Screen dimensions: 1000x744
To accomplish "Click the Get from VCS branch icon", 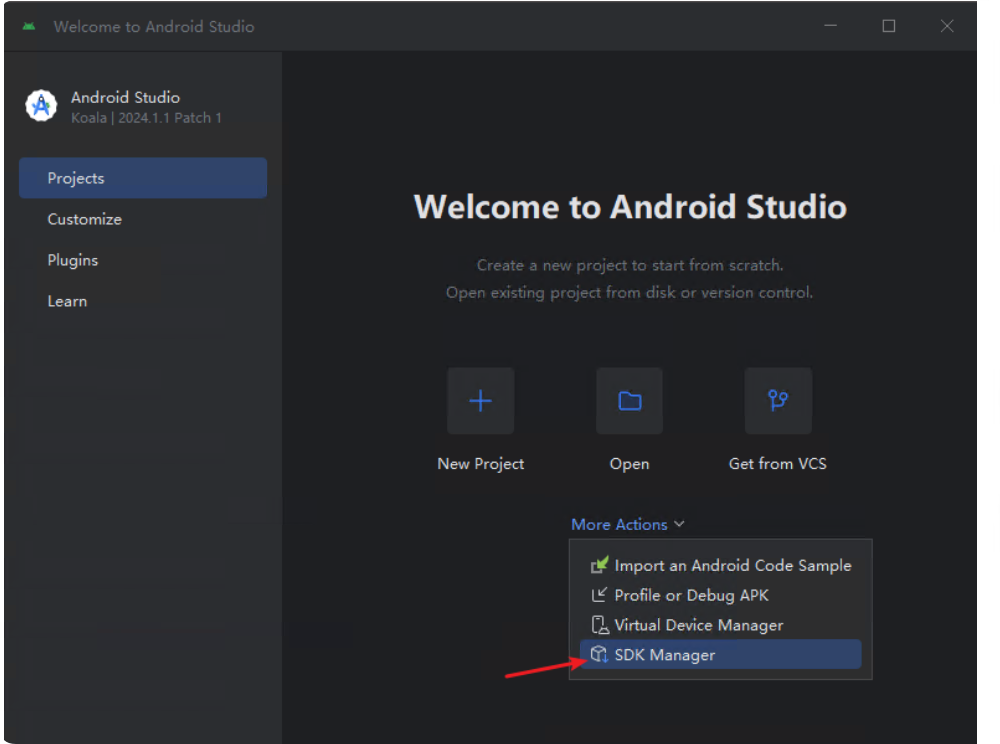I will [x=778, y=401].
